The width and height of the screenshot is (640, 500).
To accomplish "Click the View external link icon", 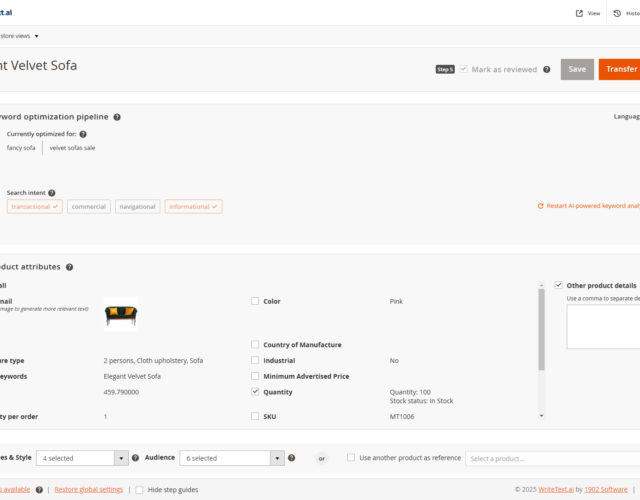I will point(579,13).
